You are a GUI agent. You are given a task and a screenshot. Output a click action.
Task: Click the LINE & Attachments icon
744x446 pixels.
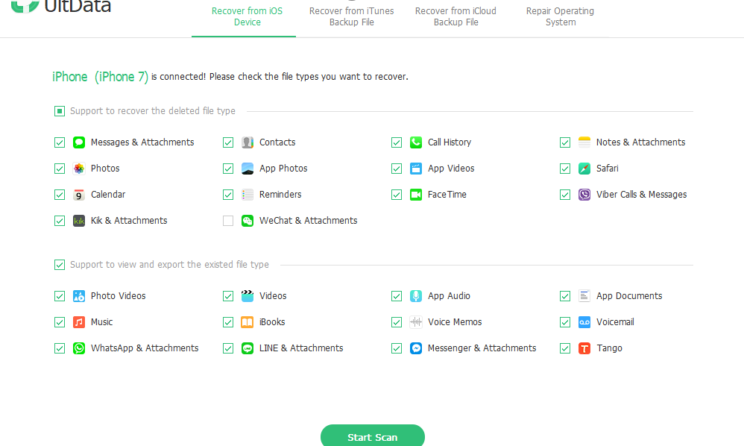(247, 348)
